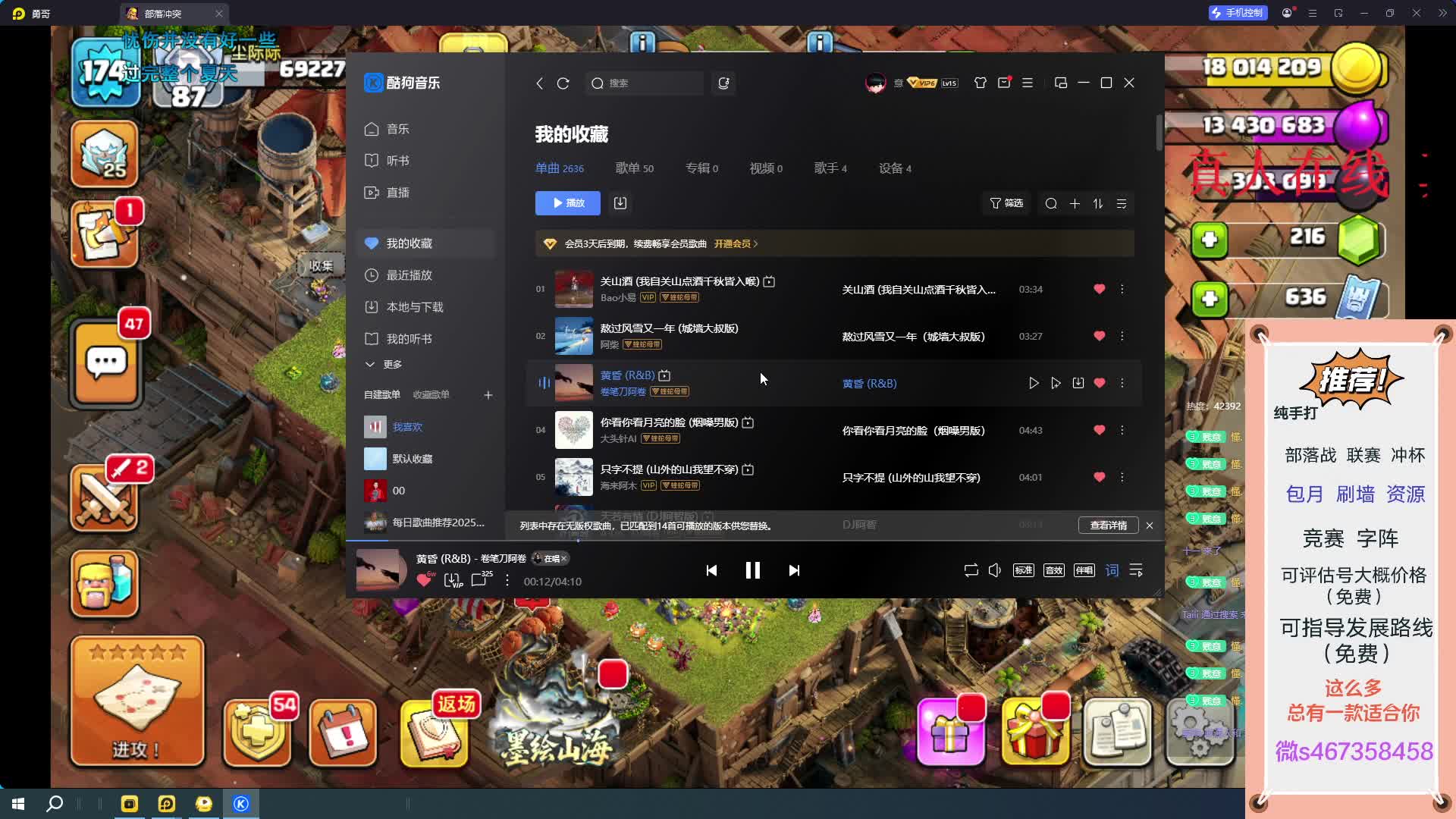Click the download-all icon beside 播放

point(620,203)
